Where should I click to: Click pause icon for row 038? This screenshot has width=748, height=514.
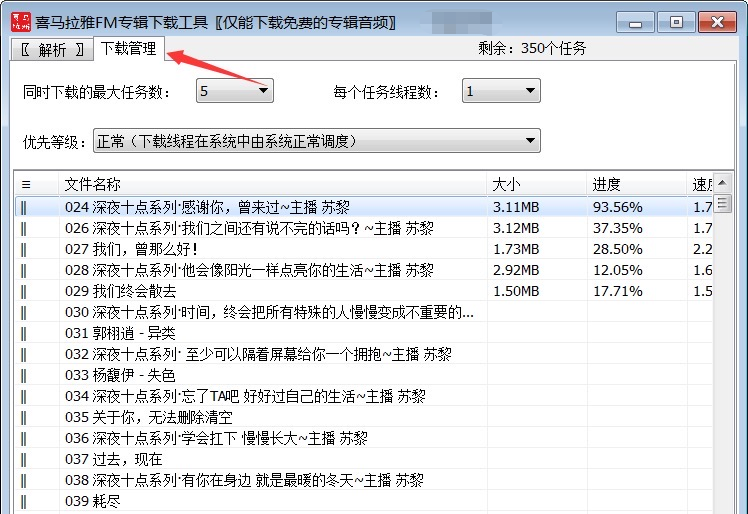click(x=24, y=481)
